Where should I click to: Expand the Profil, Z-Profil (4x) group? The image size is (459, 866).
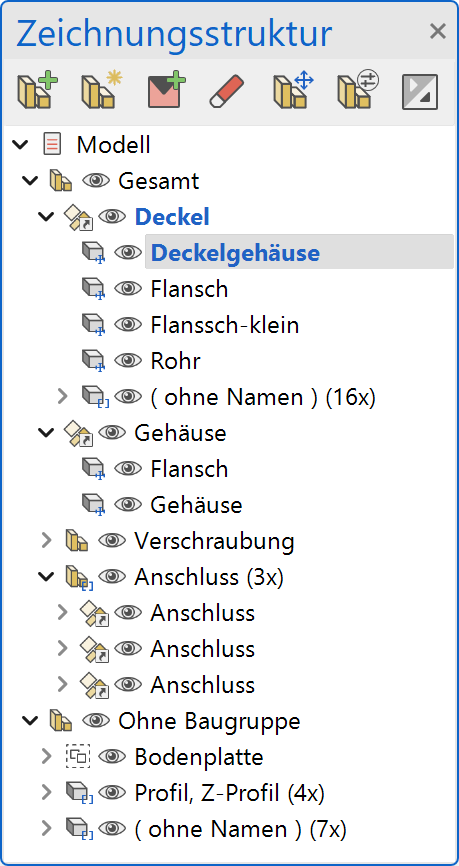click(46, 793)
